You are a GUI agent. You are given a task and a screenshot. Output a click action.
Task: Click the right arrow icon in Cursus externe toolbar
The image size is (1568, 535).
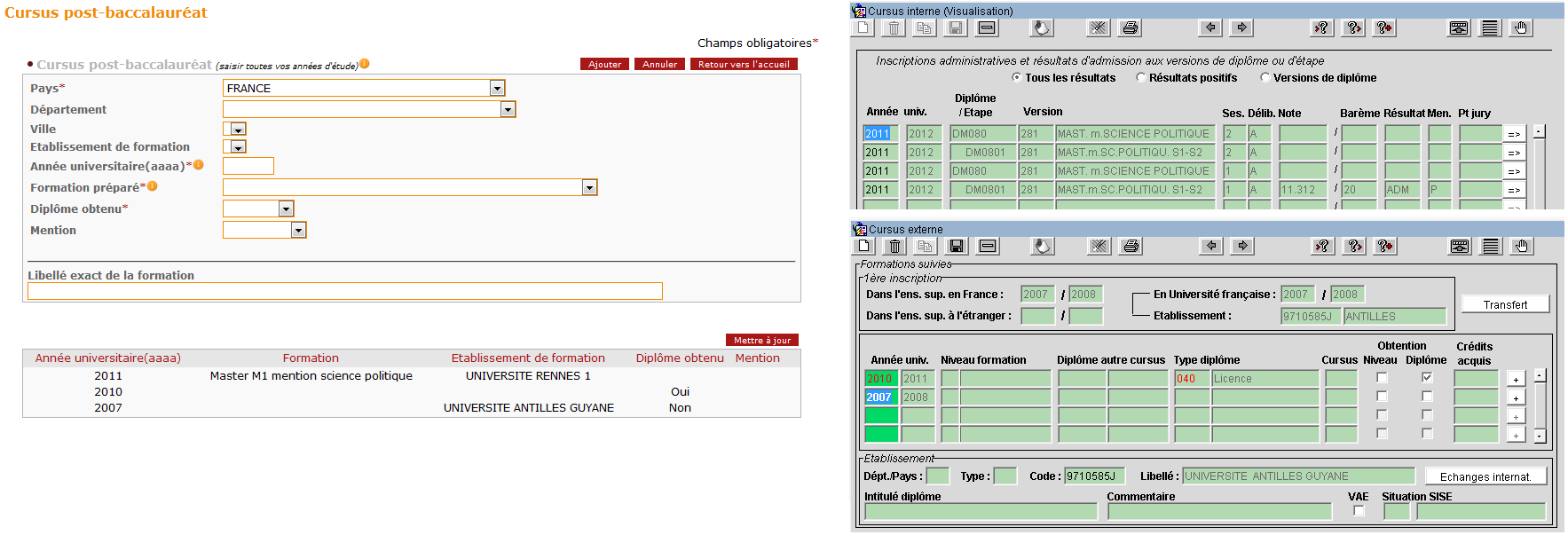(x=1242, y=247)
